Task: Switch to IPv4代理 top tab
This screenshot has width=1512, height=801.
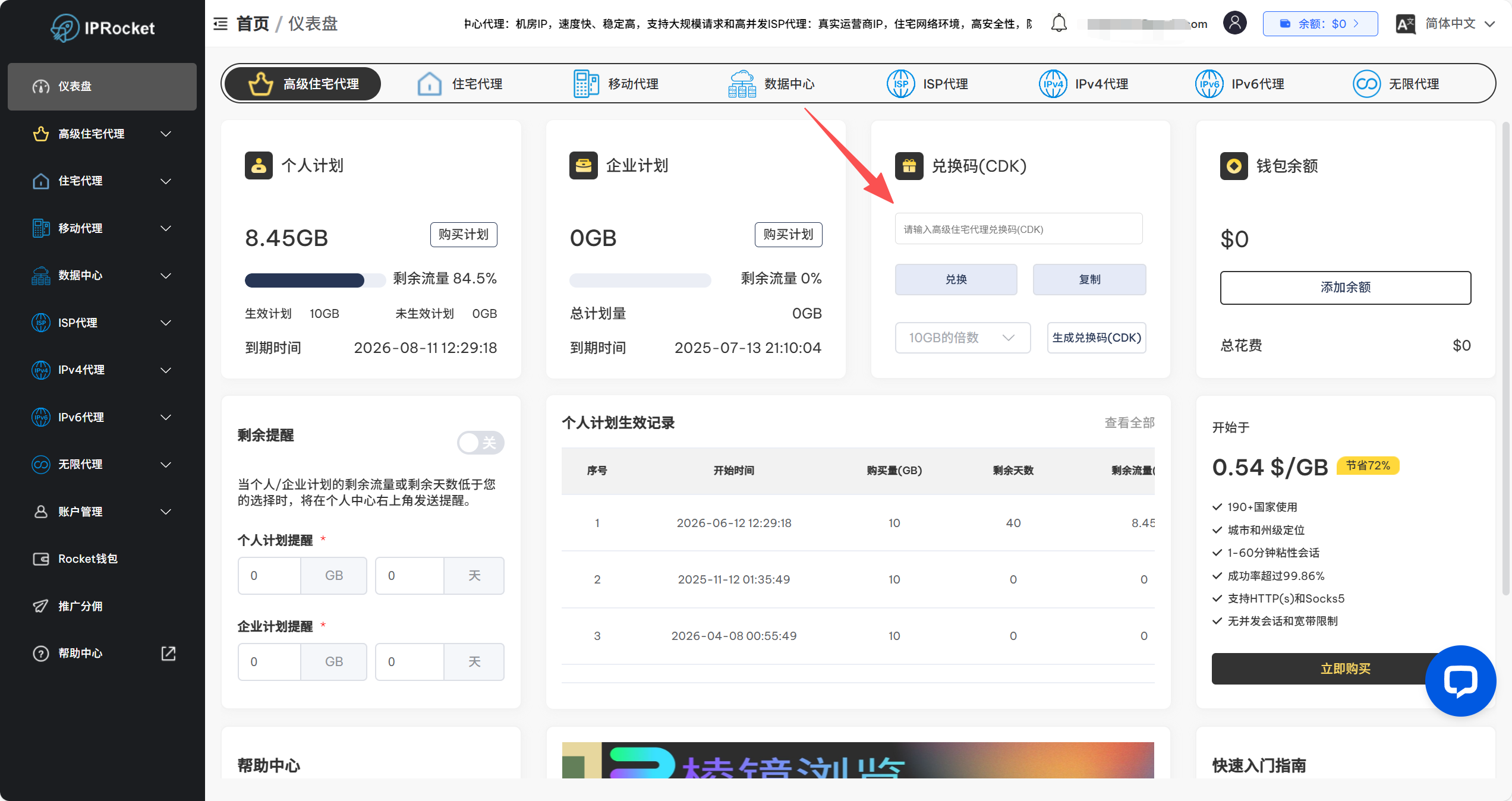Action: 1084,84
